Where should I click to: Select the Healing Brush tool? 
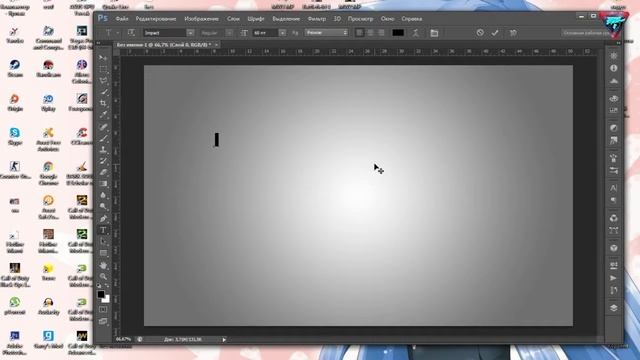pos(103,127)
